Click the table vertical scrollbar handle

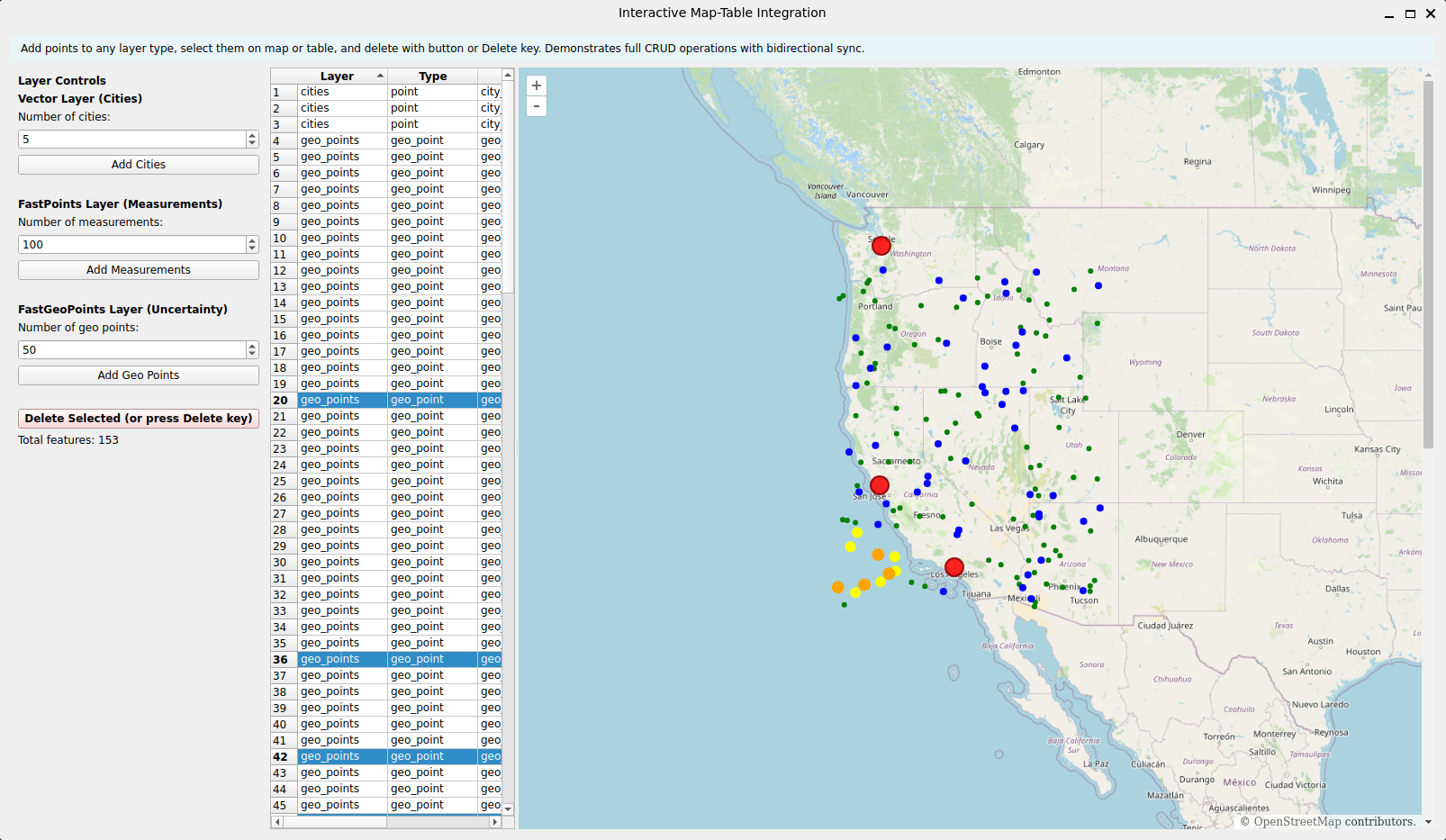pos(508,187)
